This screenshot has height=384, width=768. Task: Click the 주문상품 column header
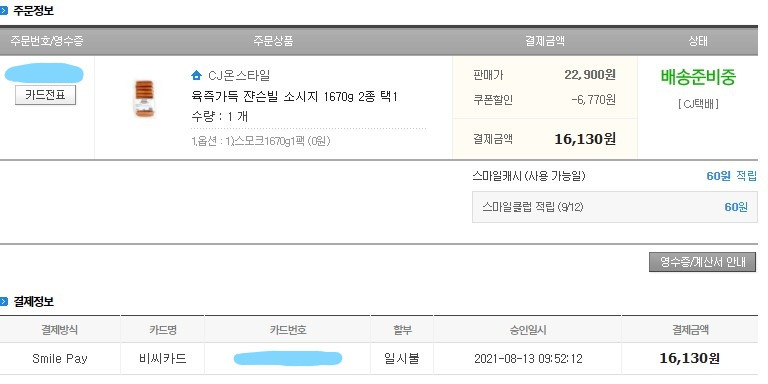point(273,41)
